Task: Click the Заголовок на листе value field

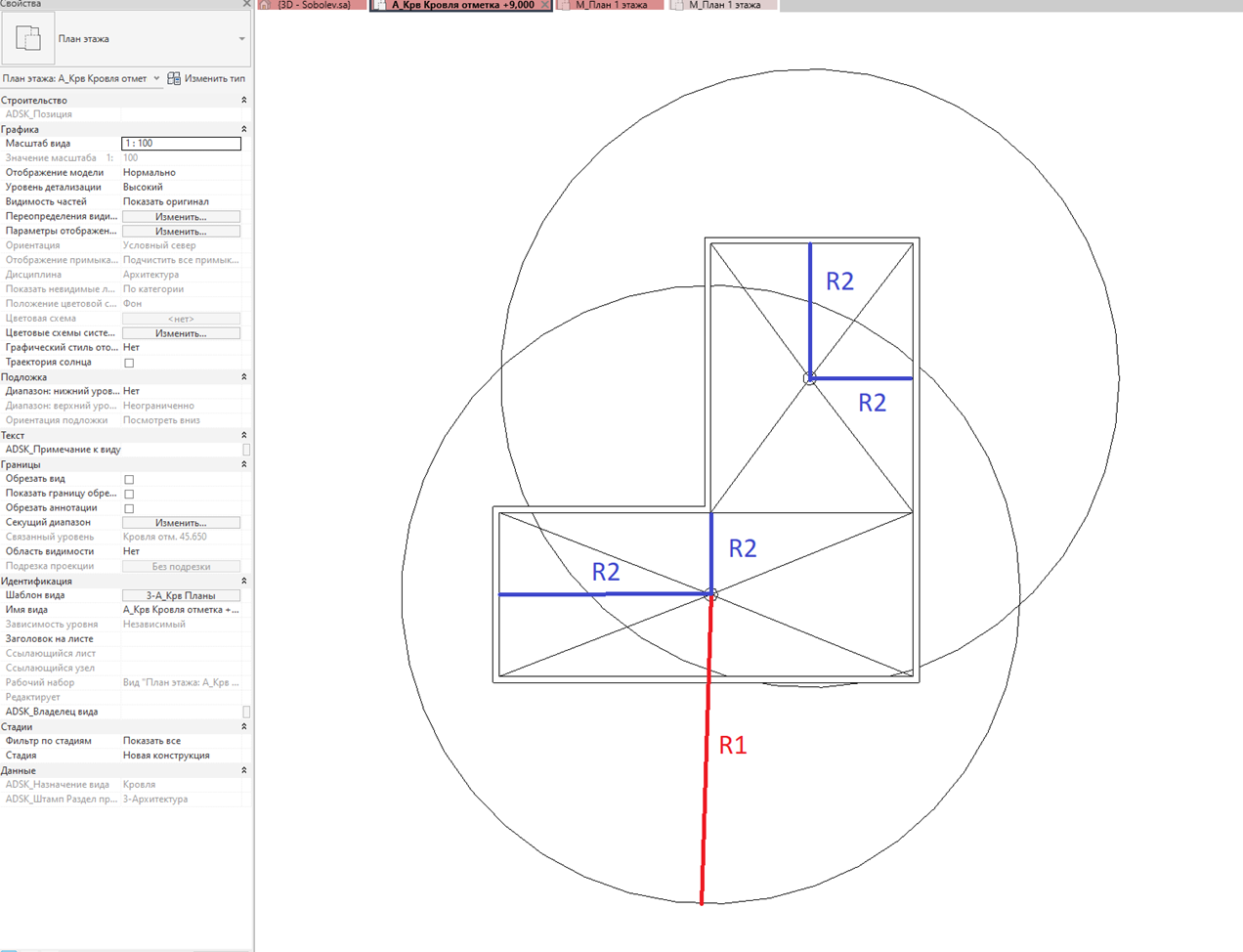Action: 181,639
